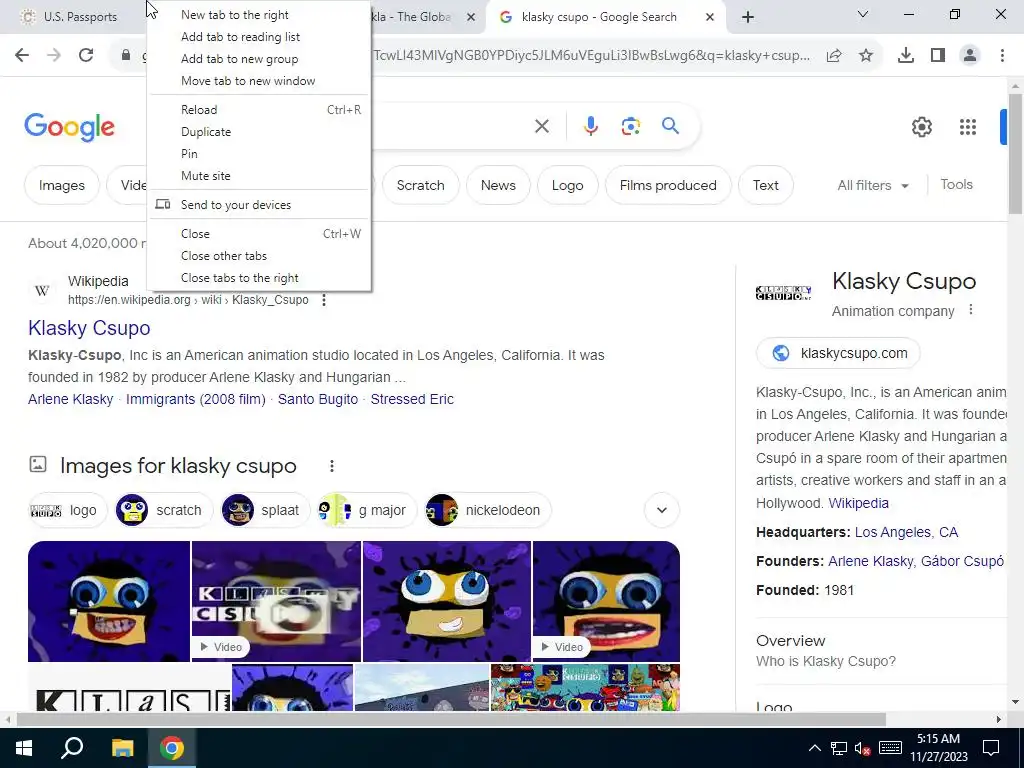Open the Klasky Csupo Wikipedia result title
Screen dimensions: 1024x768
(x=89, y=328)
